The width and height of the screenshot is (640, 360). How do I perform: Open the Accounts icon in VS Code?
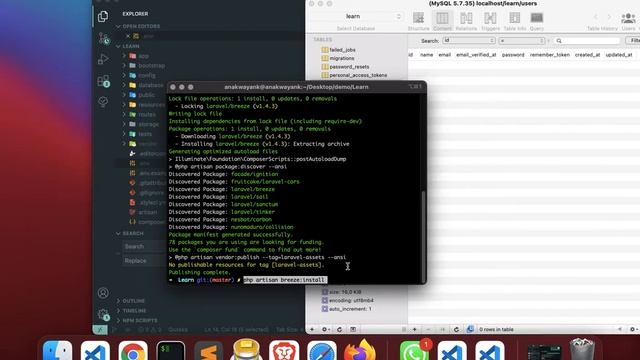[x=103, y=293]
